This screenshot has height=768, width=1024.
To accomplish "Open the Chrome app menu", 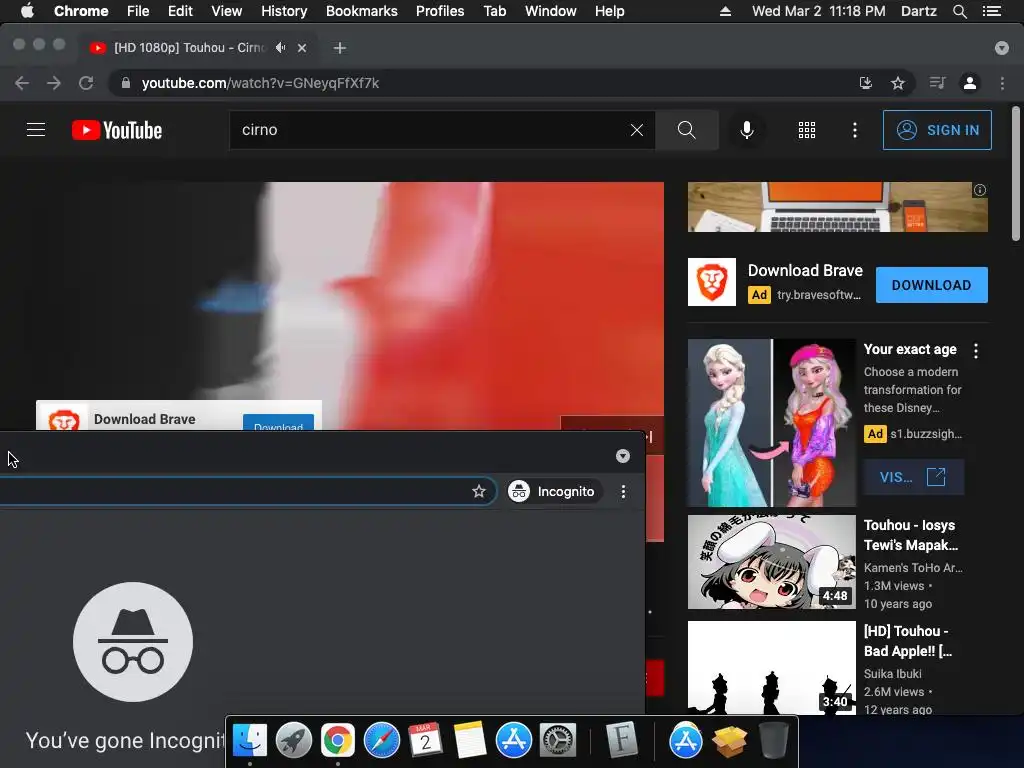I will [81, 11].
